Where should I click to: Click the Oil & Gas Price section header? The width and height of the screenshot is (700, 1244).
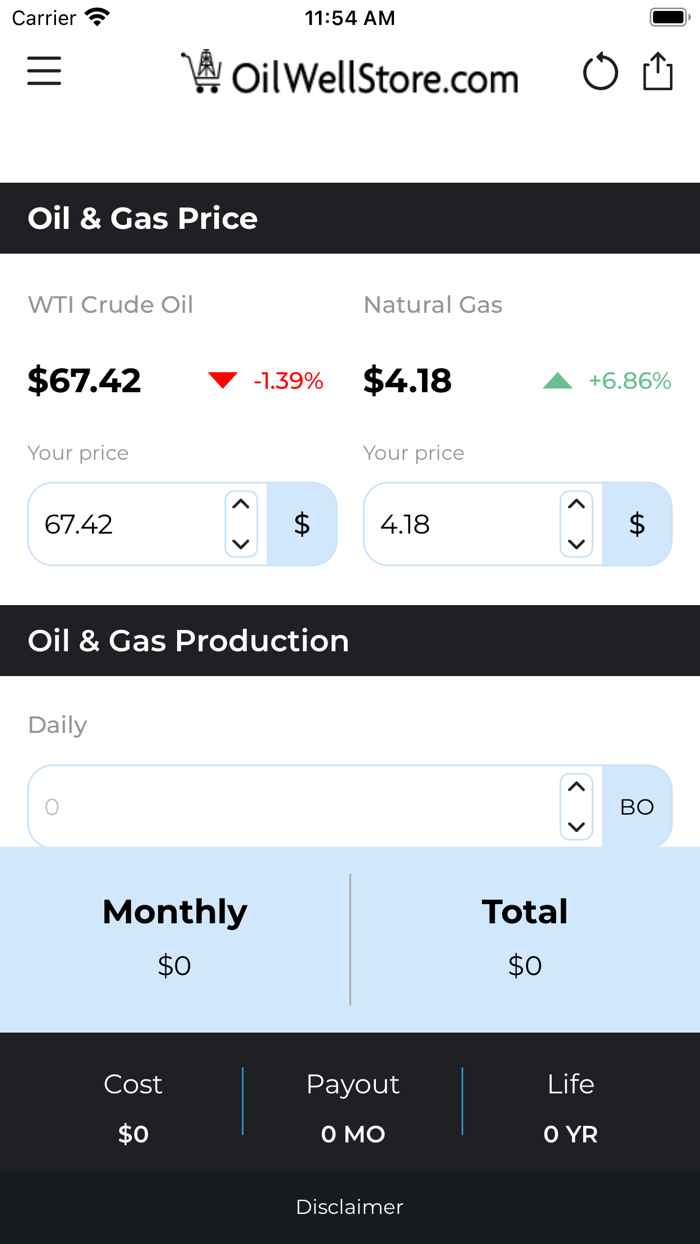142,218
